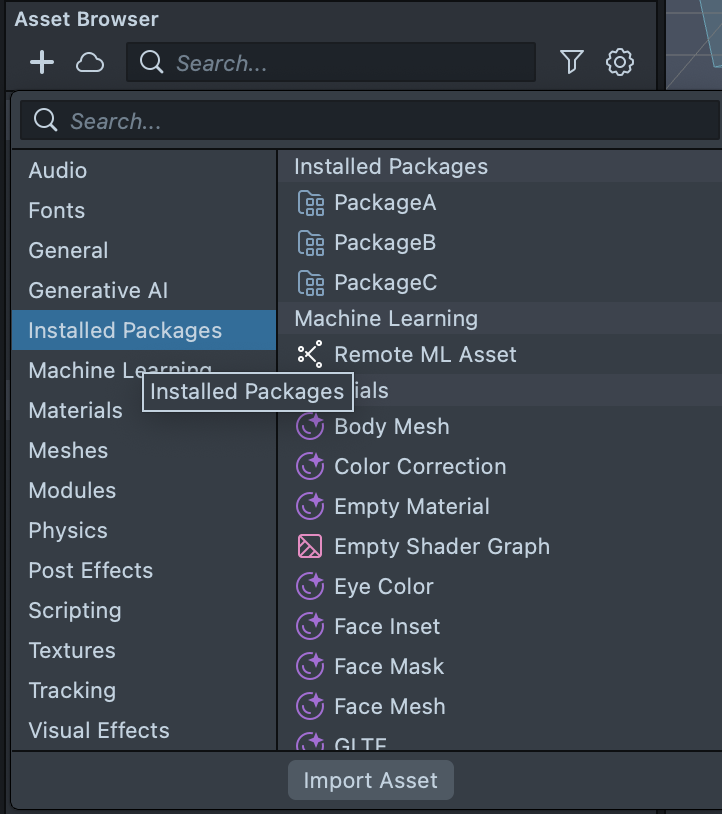
Task: Choose the Color Correction material
Action: [x=420, y=466]
